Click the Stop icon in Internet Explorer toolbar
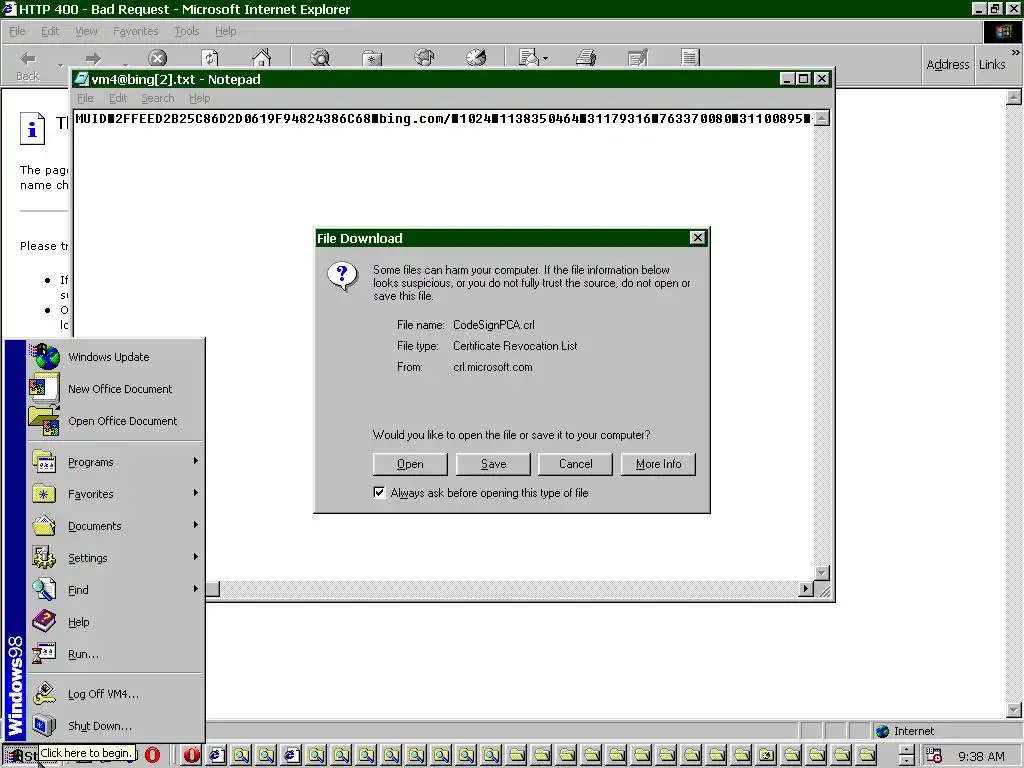 pyautogui.click(x=157, y=59)
